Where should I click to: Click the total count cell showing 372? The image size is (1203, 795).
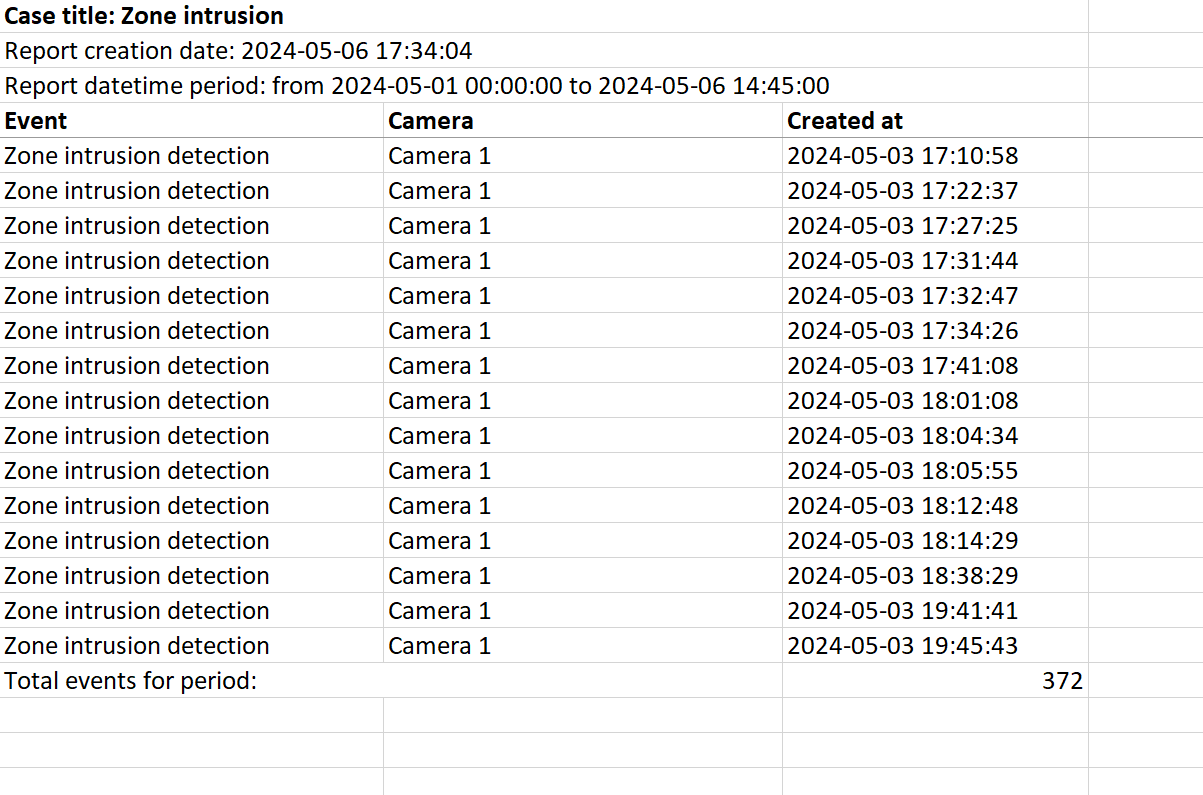tap(1061, 681)
